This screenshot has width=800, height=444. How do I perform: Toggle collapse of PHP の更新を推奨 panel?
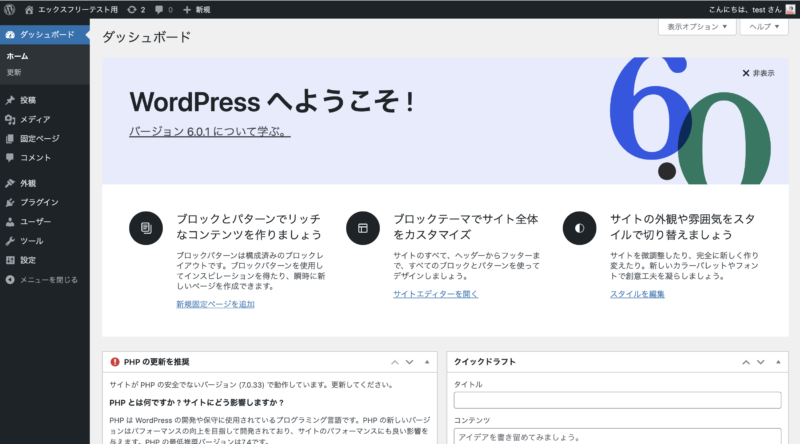point(427,362)
